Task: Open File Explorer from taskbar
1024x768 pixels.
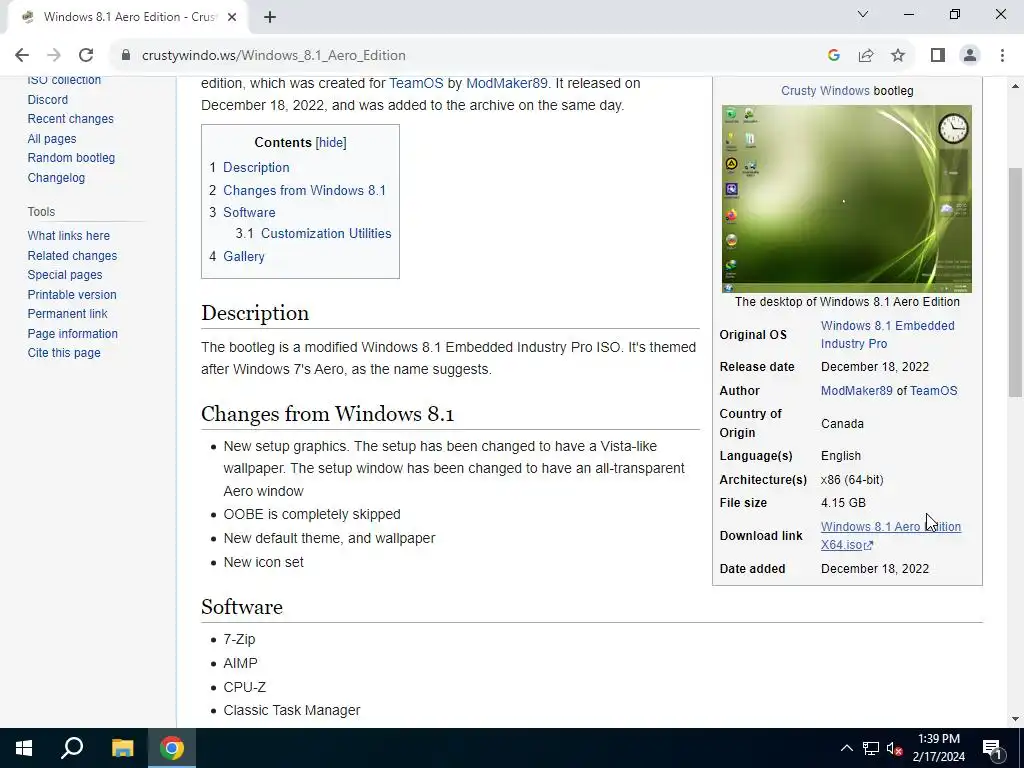Action: 122,748
